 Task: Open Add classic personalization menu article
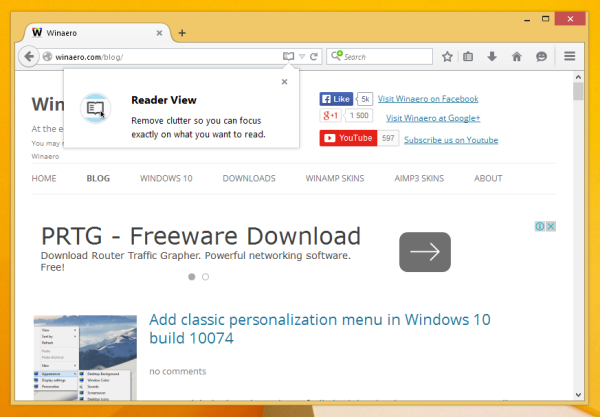320,329
